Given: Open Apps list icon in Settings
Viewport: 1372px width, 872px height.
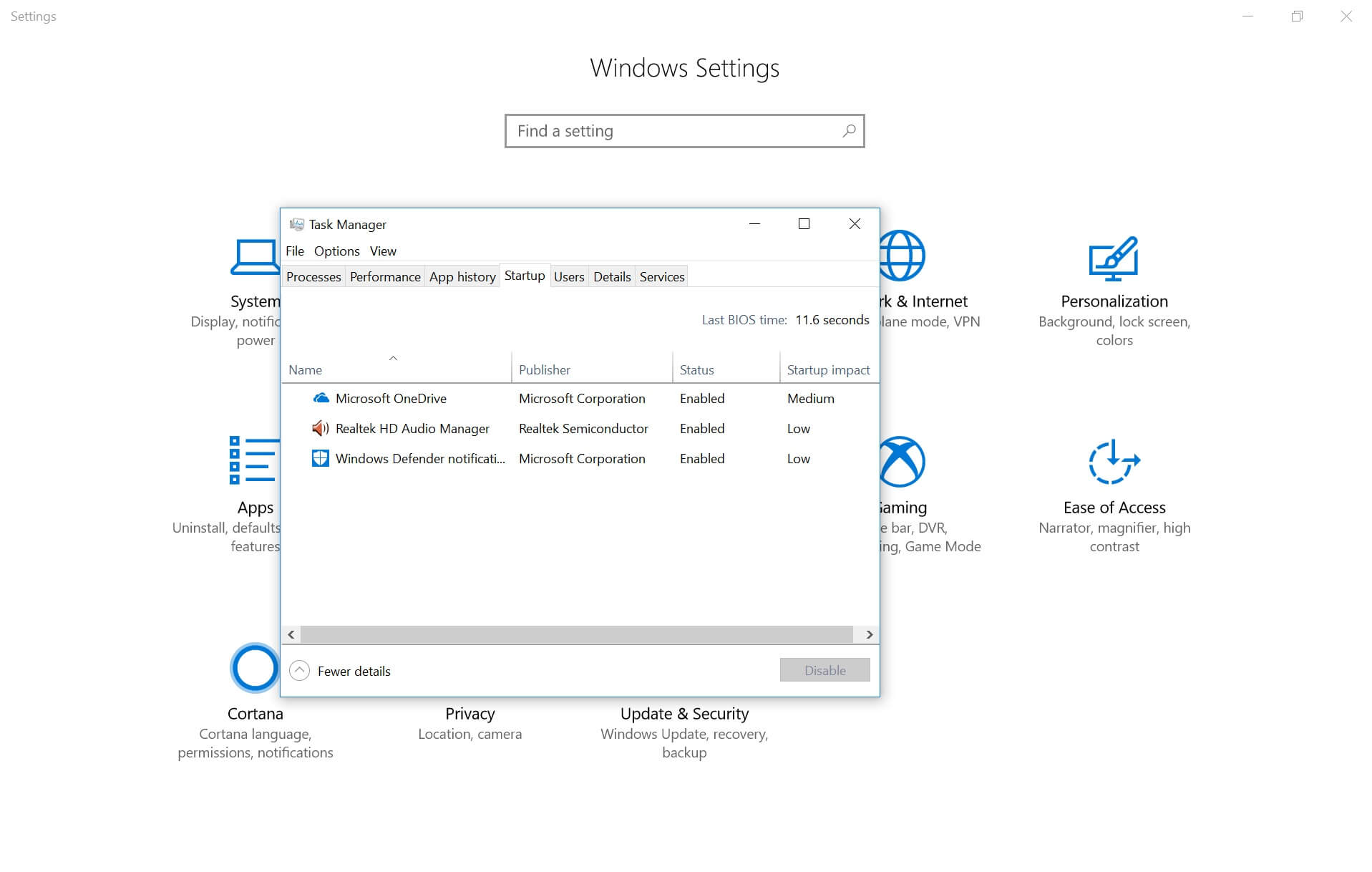Looking at the screenshot, I should [x=254, y=460].
